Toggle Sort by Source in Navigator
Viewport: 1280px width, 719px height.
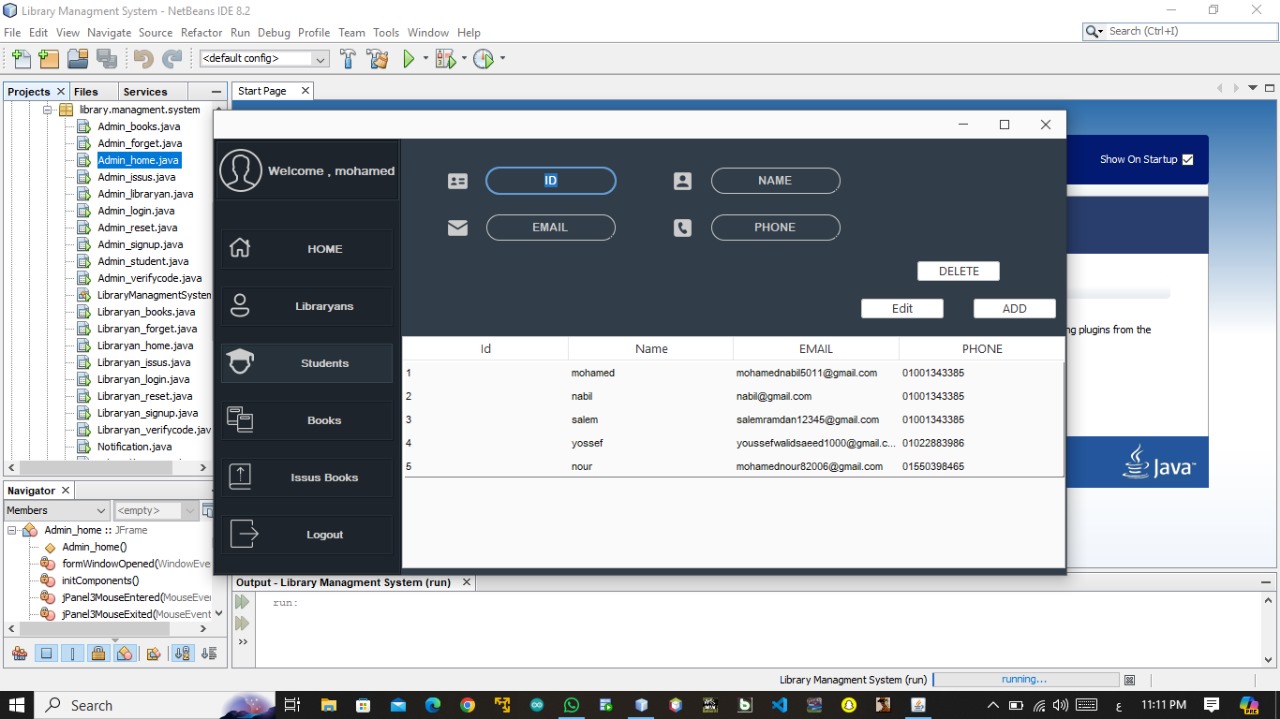(x=208, y=653)
